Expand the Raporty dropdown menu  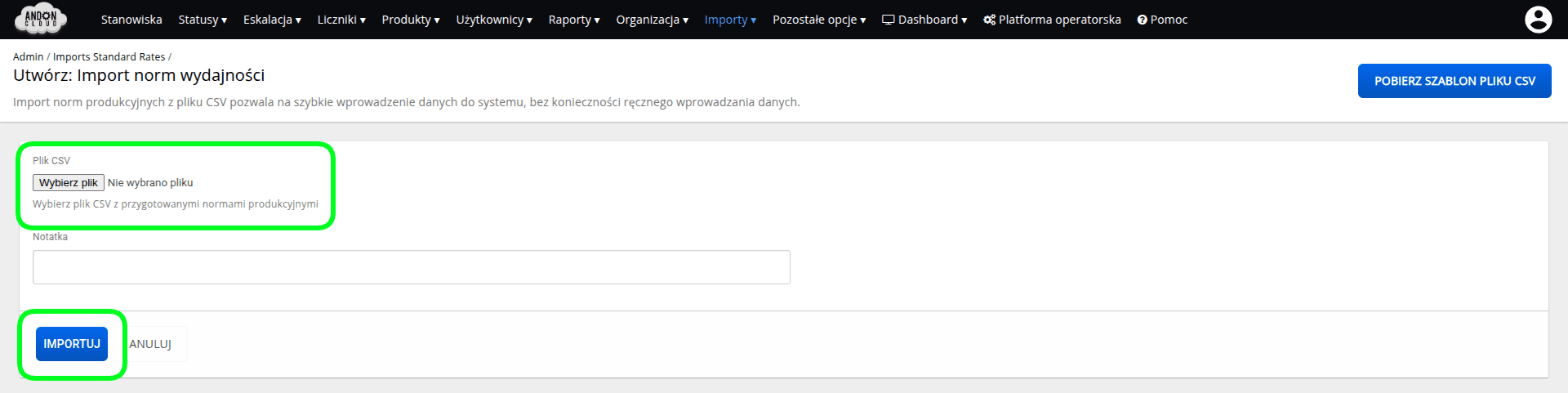(x=573, y=20)
